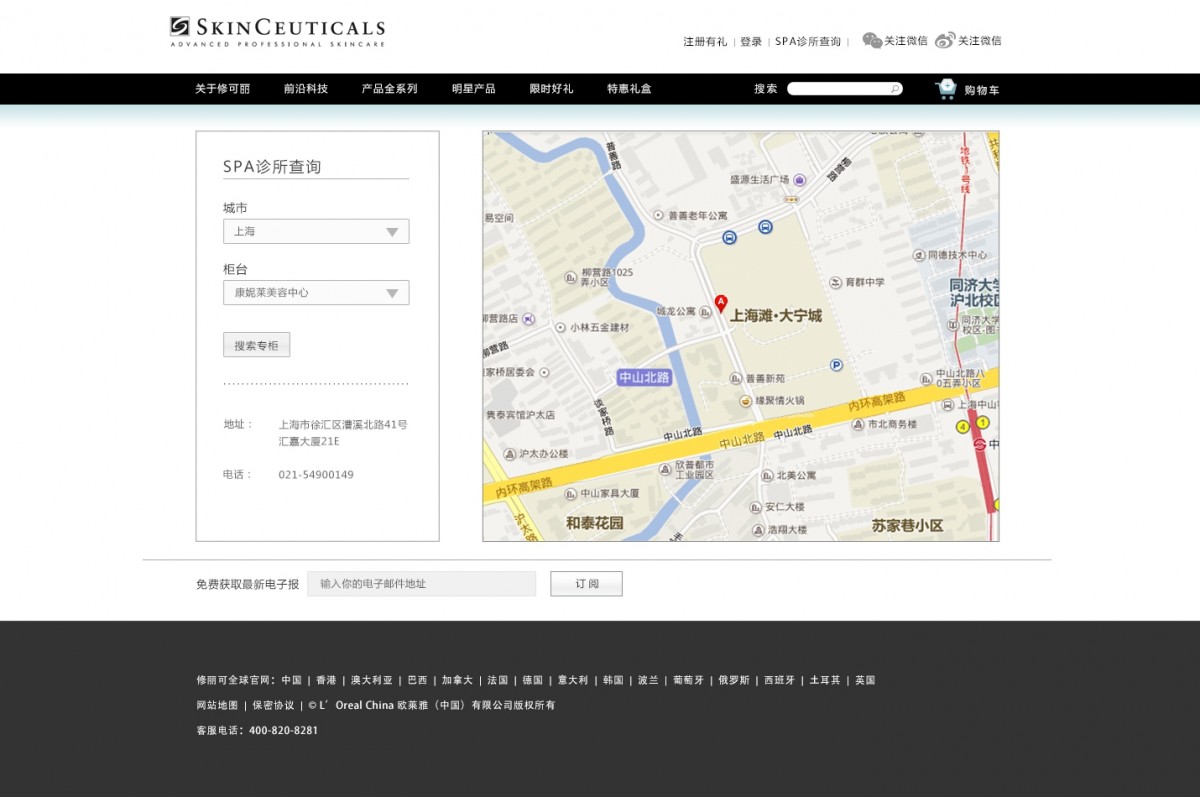
Task: Click 城龙公寓 map icon
Action: point(705,312)
